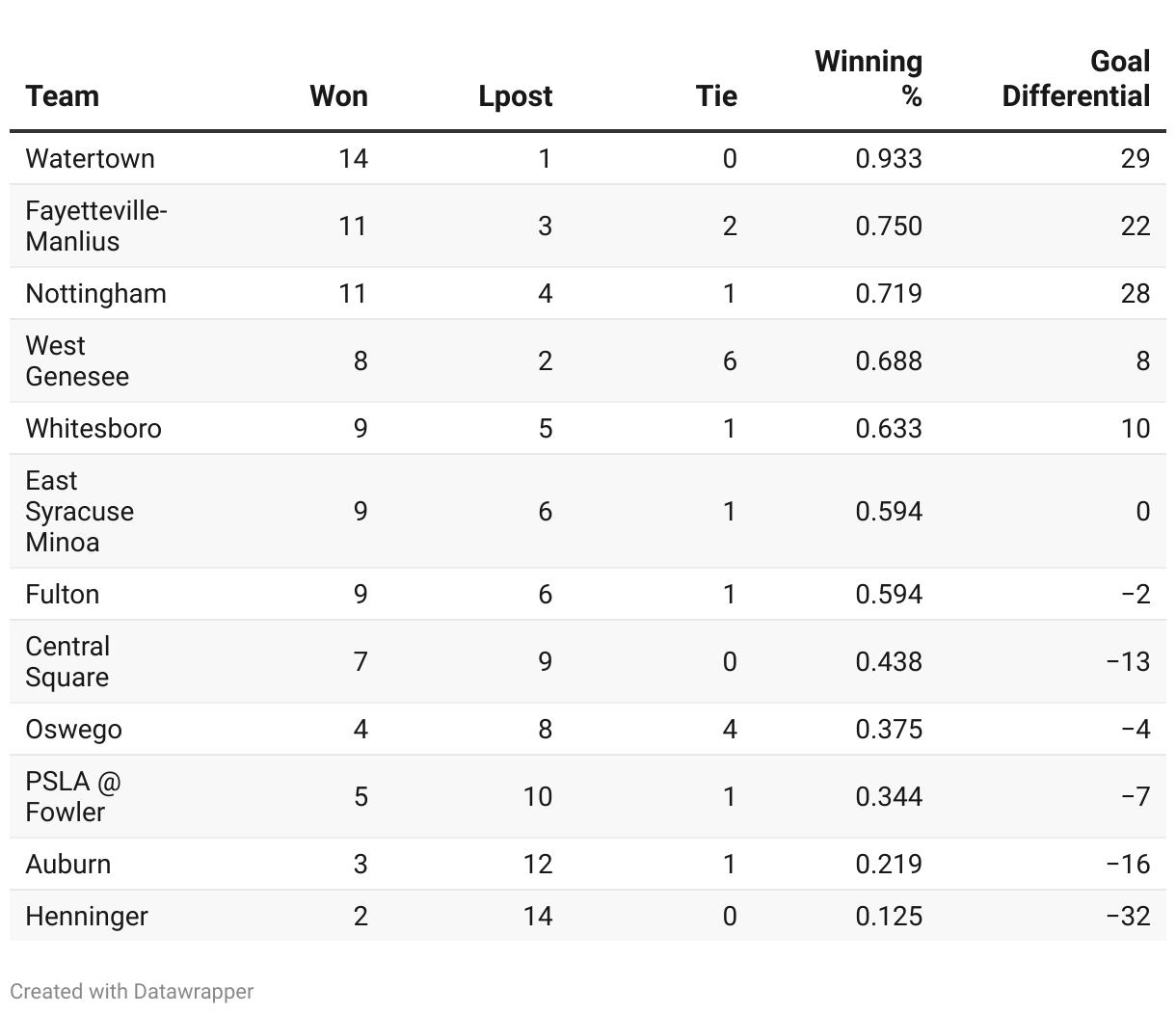This screenshot has width=1176, height=1014.
Task: Click Auburn's lost value 12
Action: point(538,864)
